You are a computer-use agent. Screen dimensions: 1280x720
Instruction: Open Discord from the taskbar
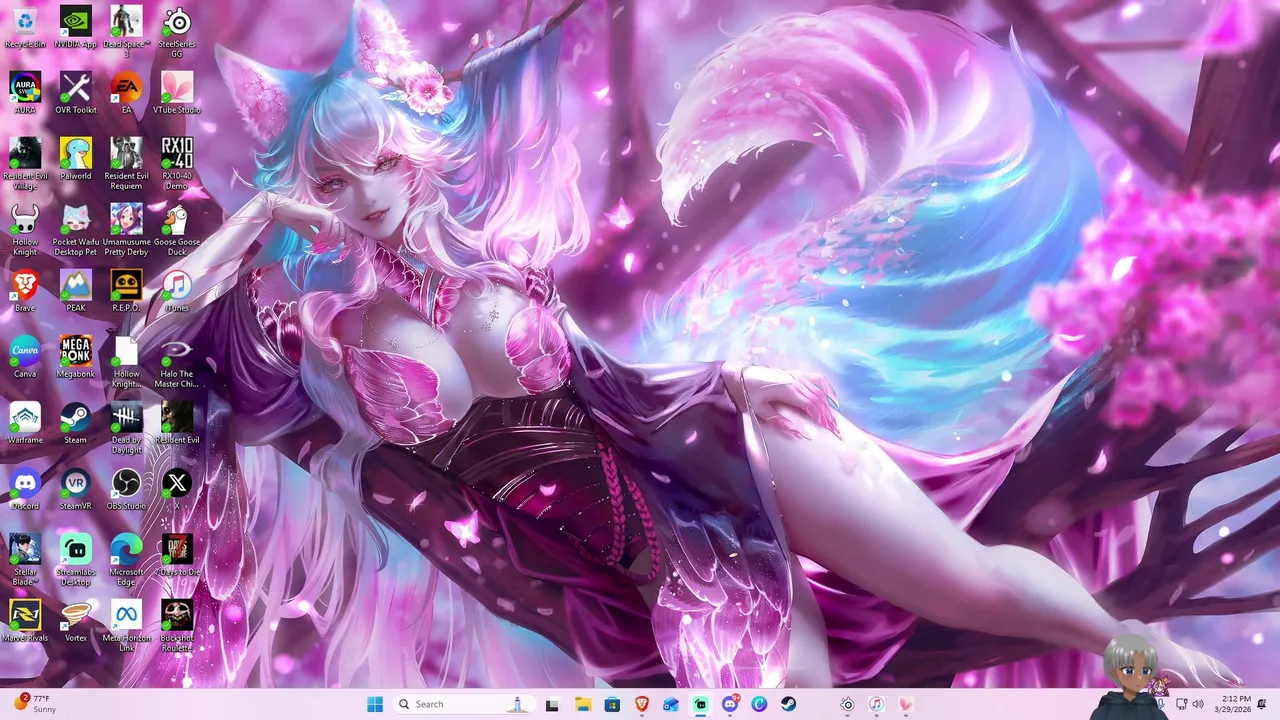click(x=730, y=704)
